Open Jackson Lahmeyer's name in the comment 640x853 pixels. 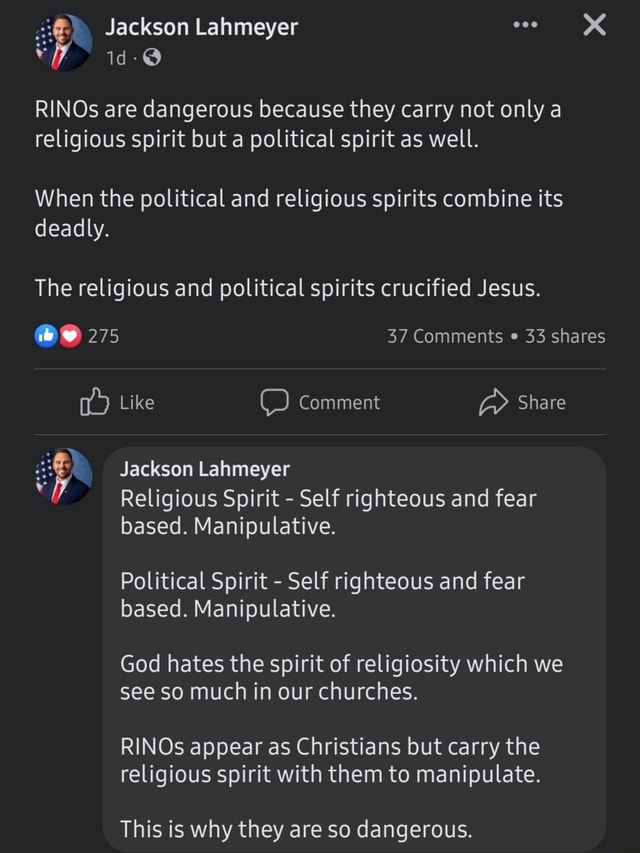coord(205,468)
